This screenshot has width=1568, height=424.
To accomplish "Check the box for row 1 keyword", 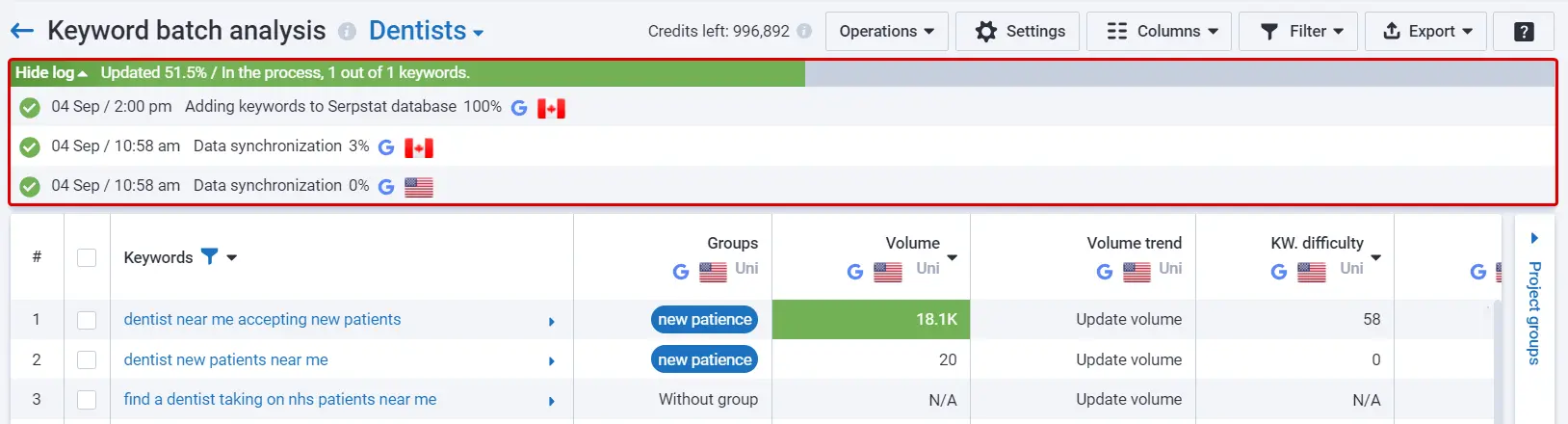I will pyautogui.click(x=87, y=320).
